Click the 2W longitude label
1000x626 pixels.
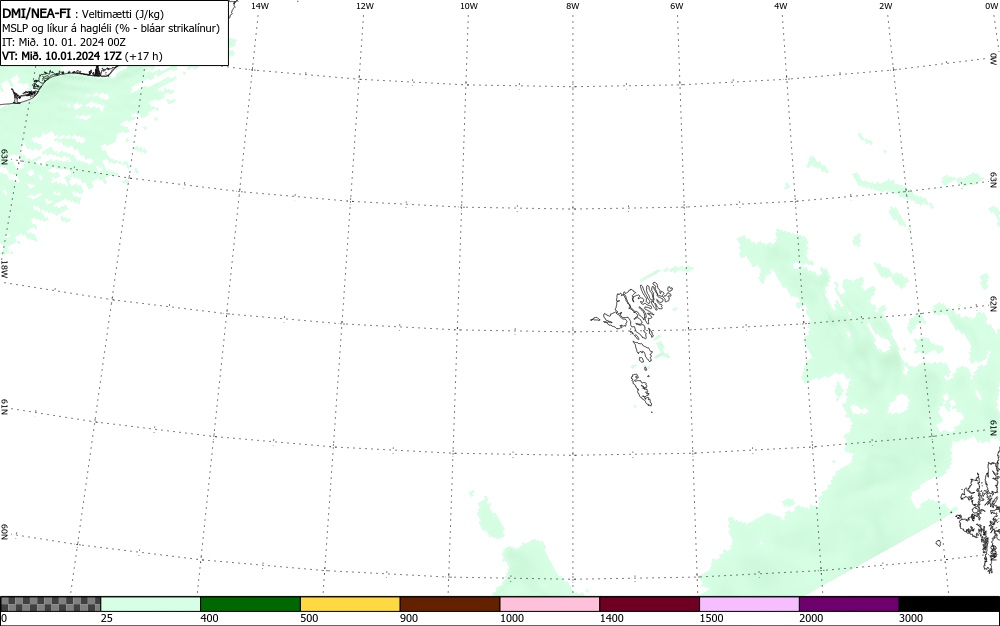[x=886, y=6]
